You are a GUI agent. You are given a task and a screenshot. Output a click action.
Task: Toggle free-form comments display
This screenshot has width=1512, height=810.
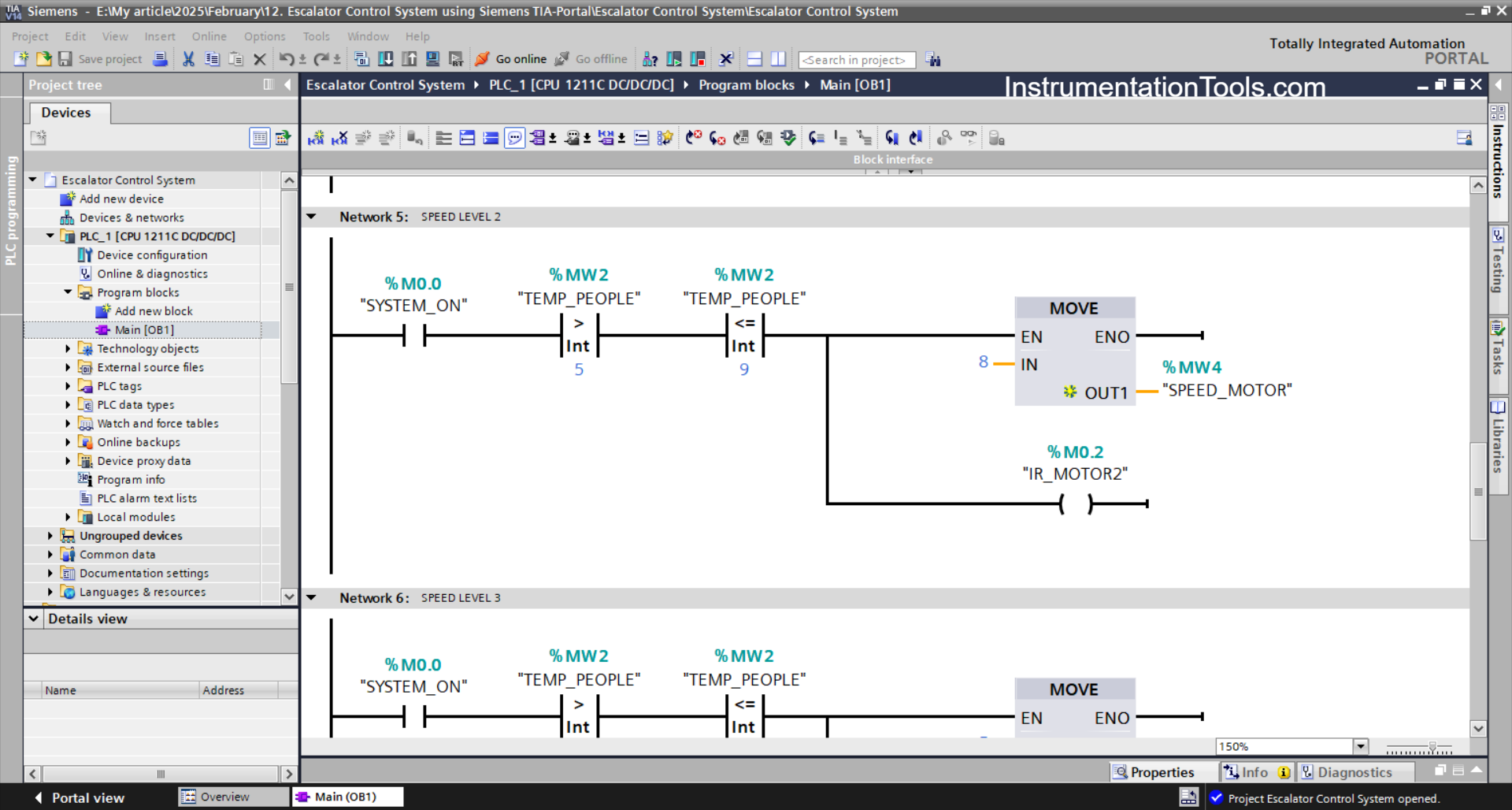click(514, 138)
